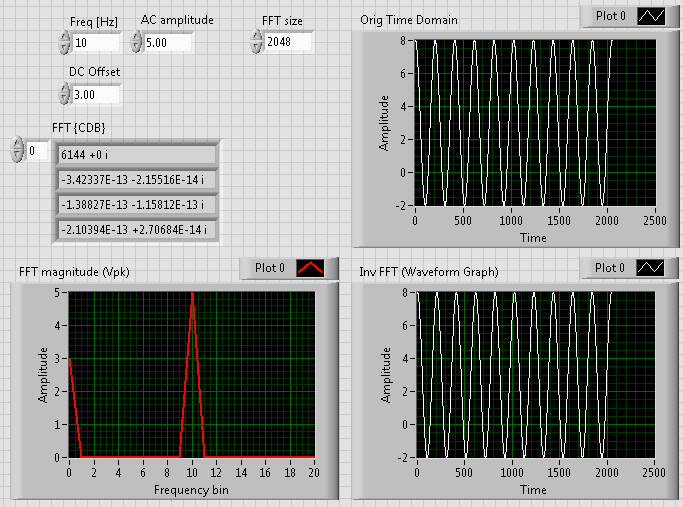Click Plot 0 label of FFT magnitude graph
This screenshot has height=507, width=683.
tap(270, 268)
